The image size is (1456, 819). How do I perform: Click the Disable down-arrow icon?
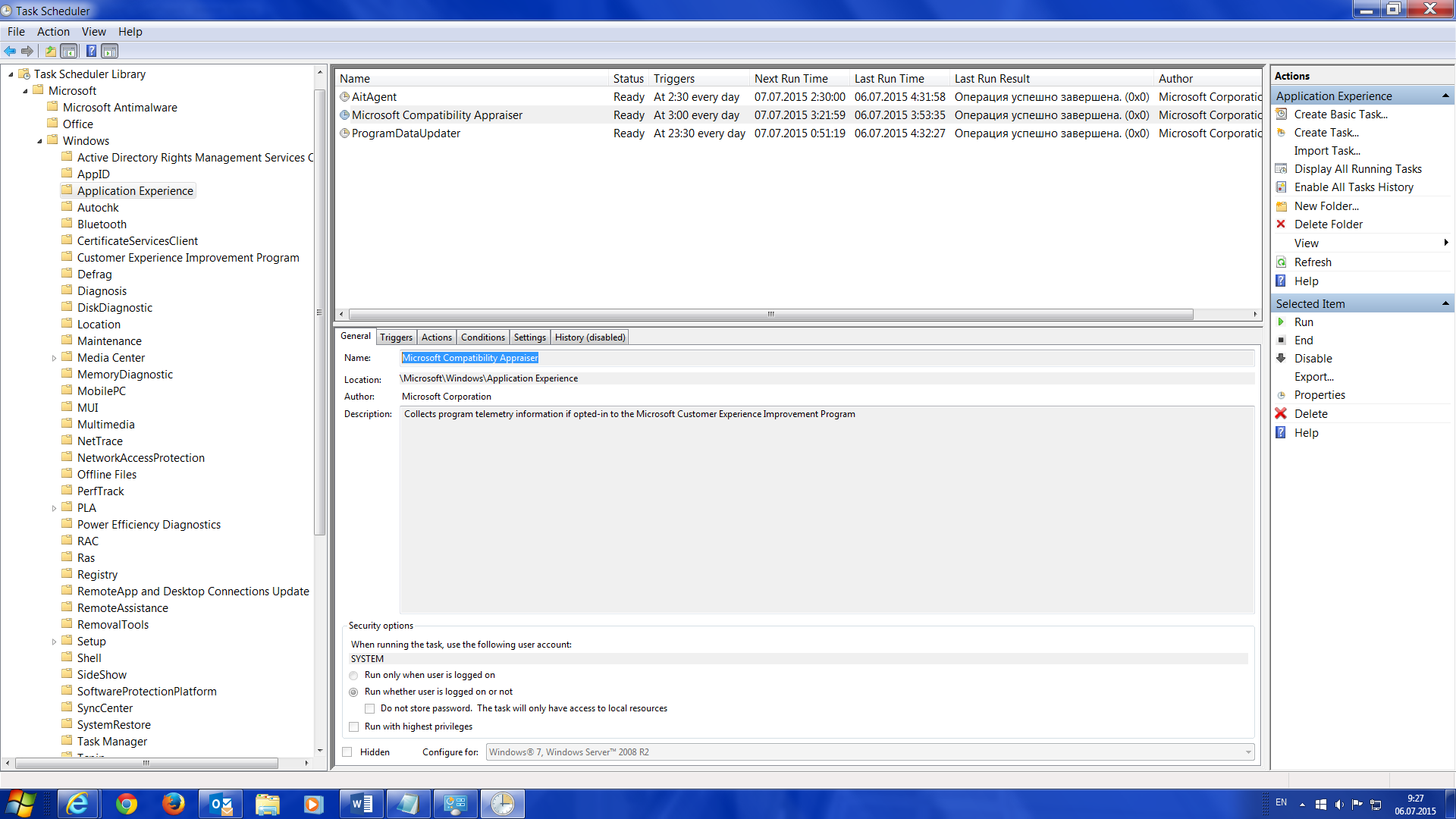1282,358
